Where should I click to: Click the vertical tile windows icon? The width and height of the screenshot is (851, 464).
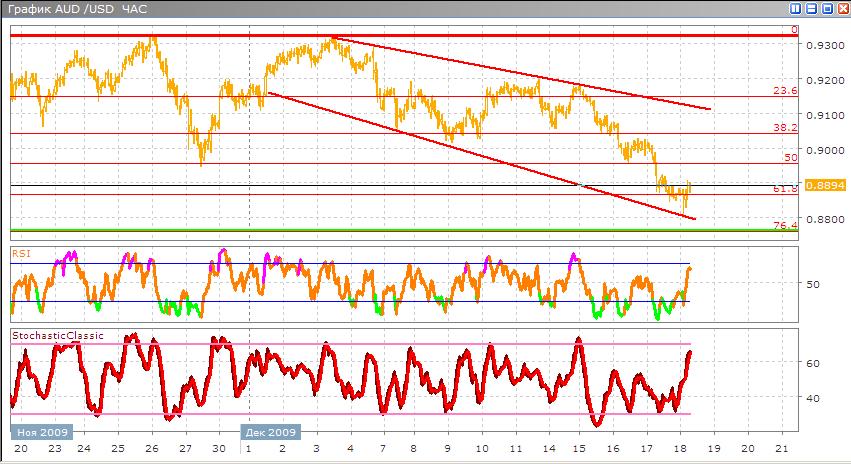(796, 8)
